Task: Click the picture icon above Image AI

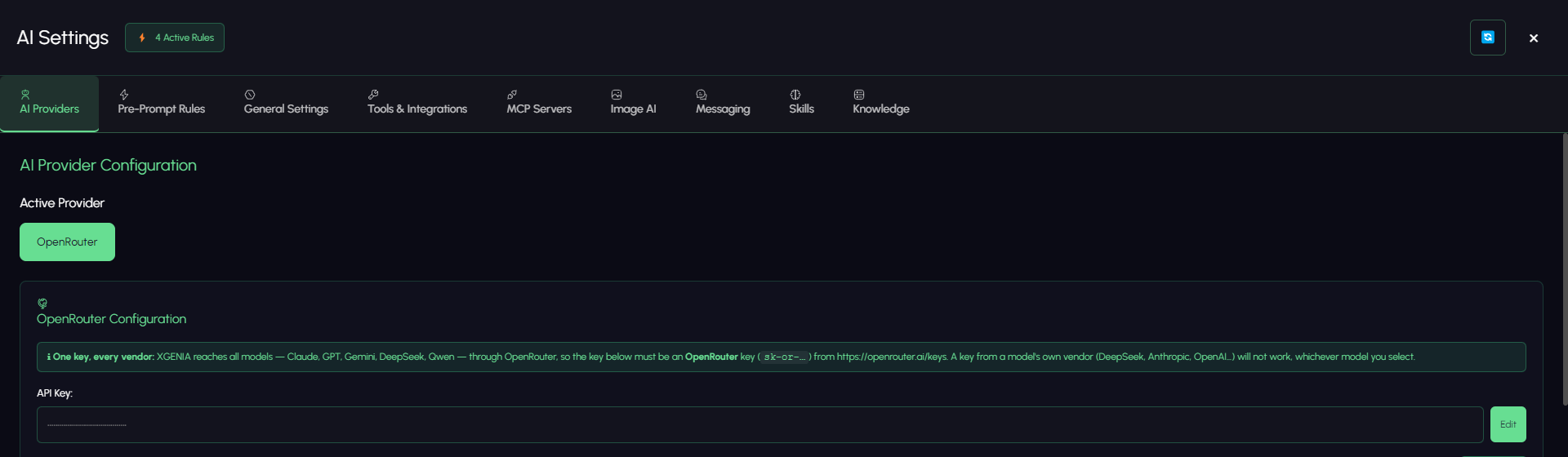Action: pos(617,95)
